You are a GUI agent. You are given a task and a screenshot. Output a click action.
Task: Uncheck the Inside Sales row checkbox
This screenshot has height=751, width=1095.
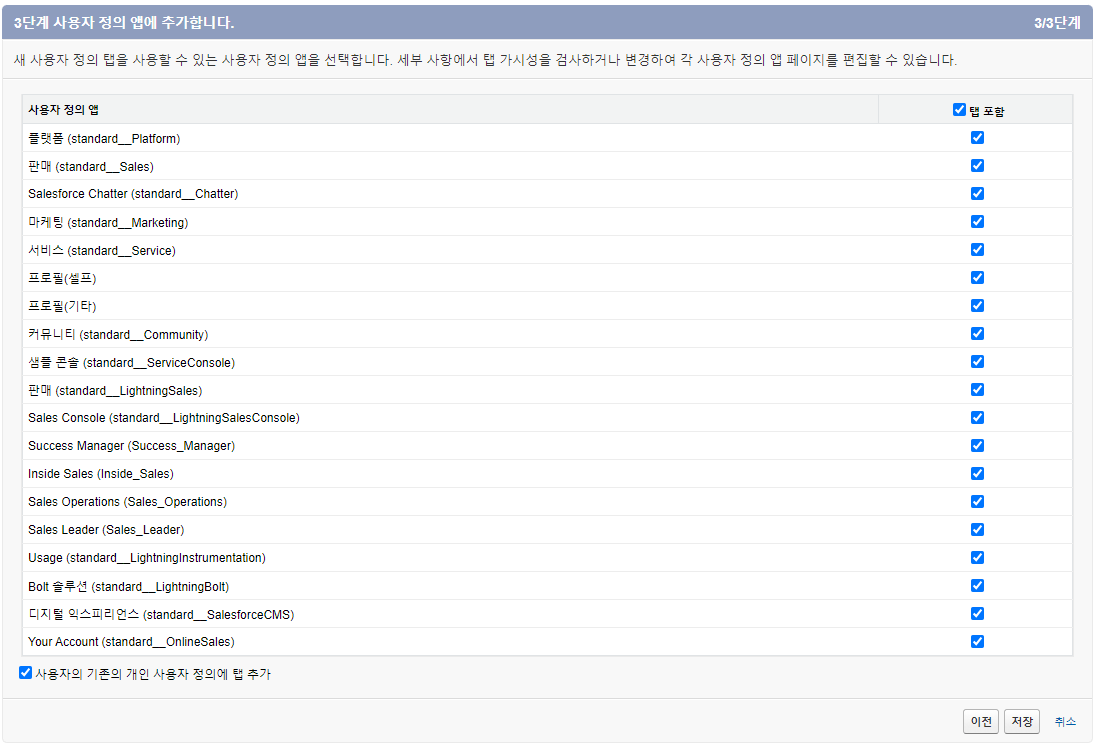tap(977, 473)
